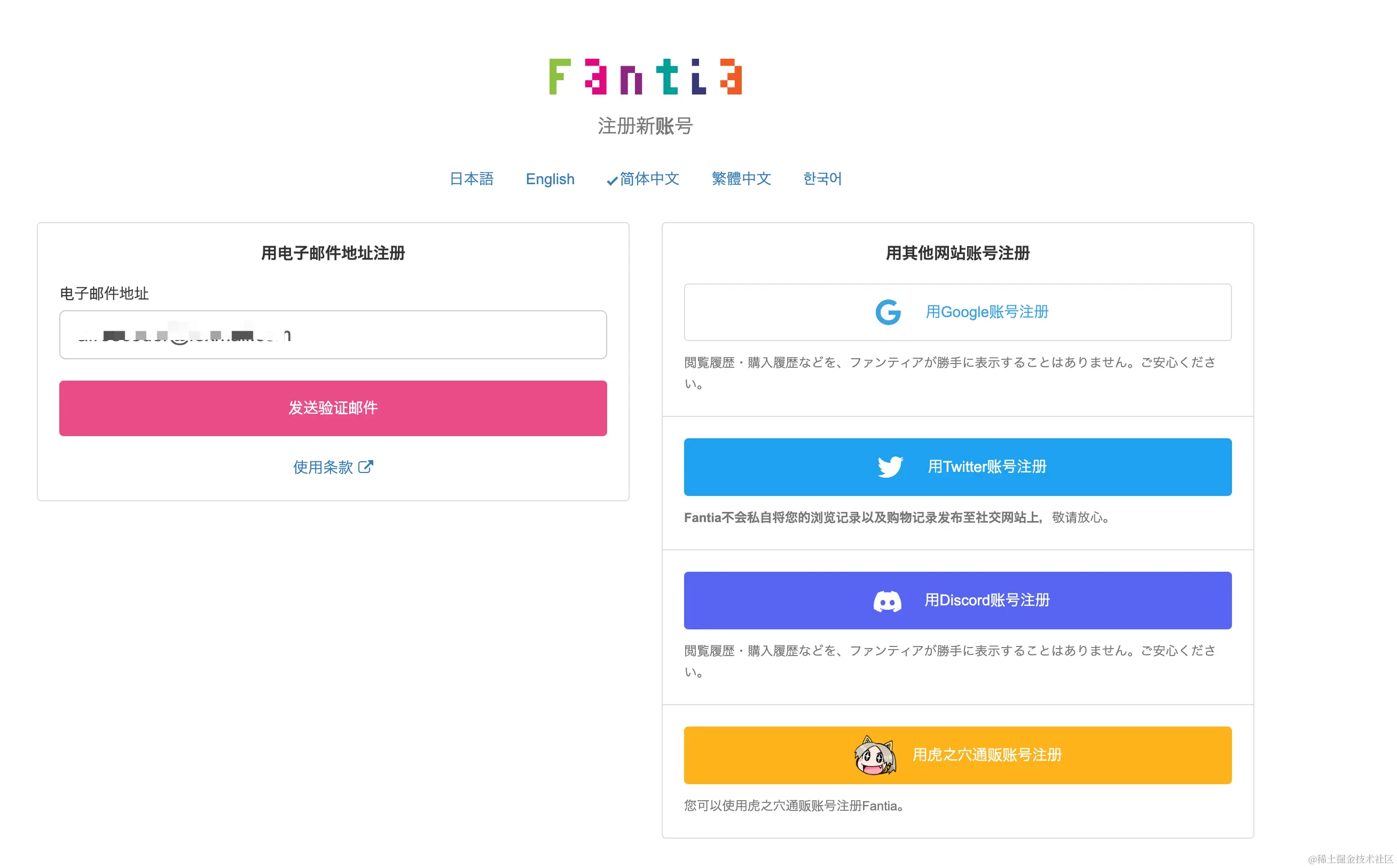Click the email address input field
Image resolution: width=1397 pixels, height=868 pixels.
click(x=333, y=335)
